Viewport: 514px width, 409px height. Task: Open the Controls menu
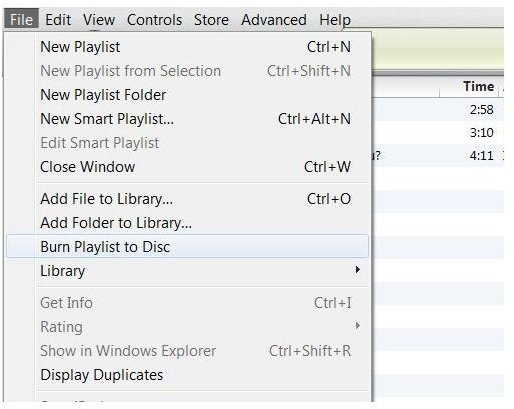tap(154, 19)
